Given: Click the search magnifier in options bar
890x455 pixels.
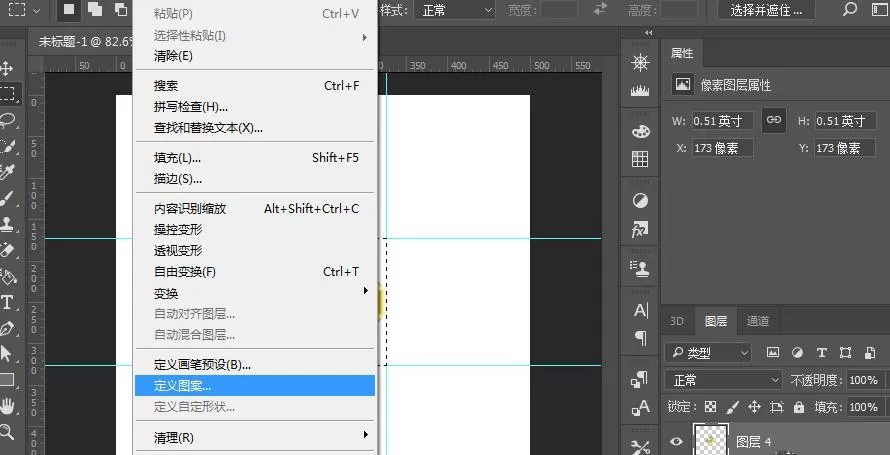Looking at the screenshot, I should [850, 10].
